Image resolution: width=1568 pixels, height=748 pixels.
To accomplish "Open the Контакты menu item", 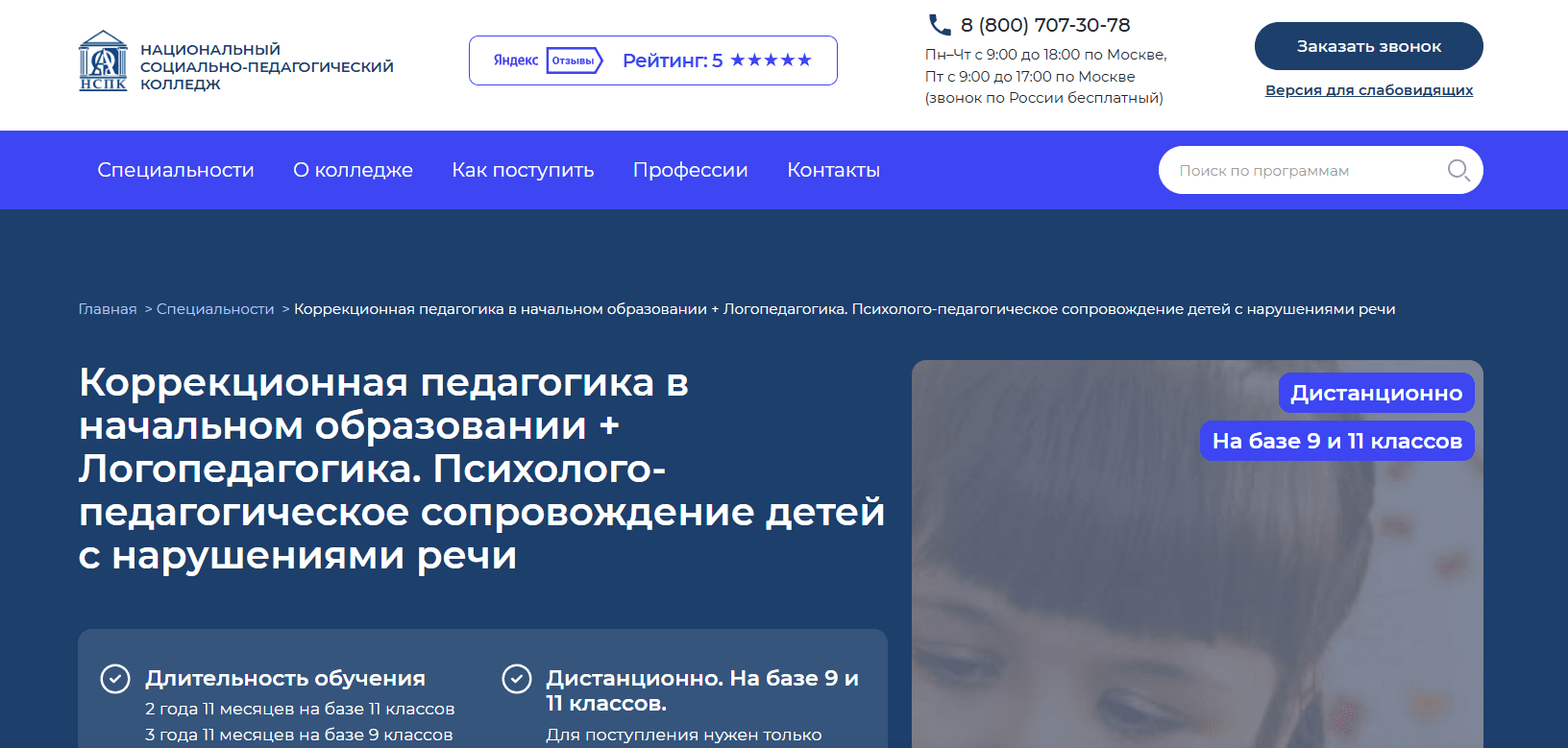I will pos(834,170).
